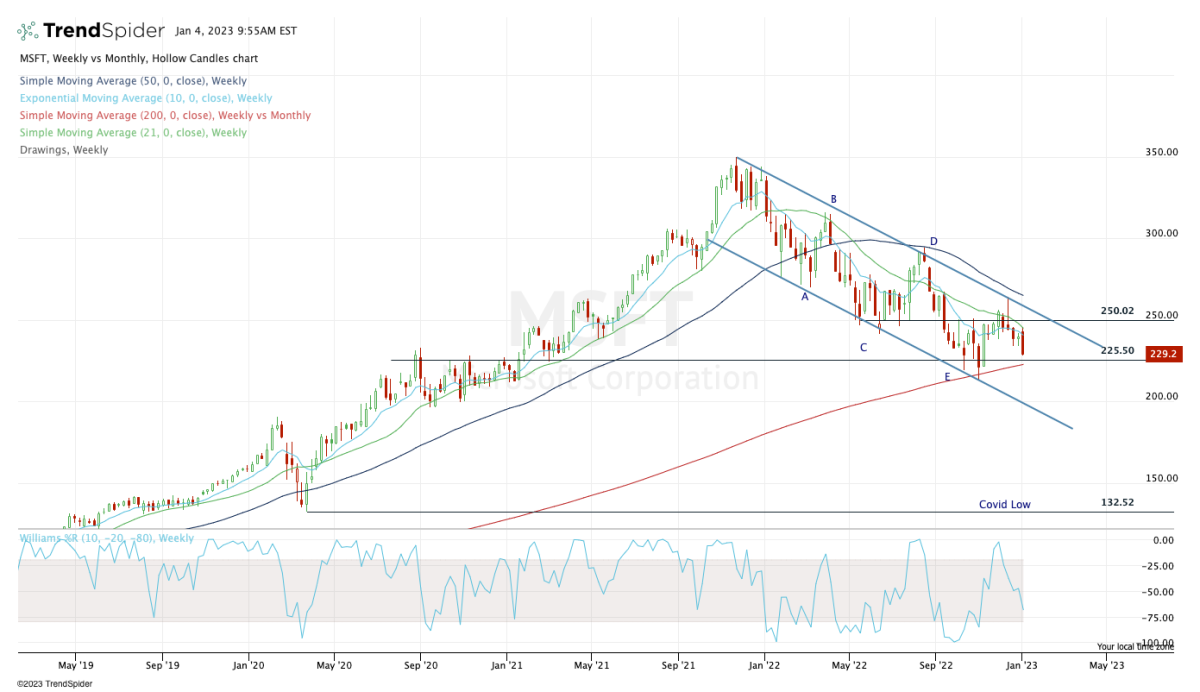This screenshot has height=692, width=1200.
Task: Select the wave label D marker
Action: point(933,241)
